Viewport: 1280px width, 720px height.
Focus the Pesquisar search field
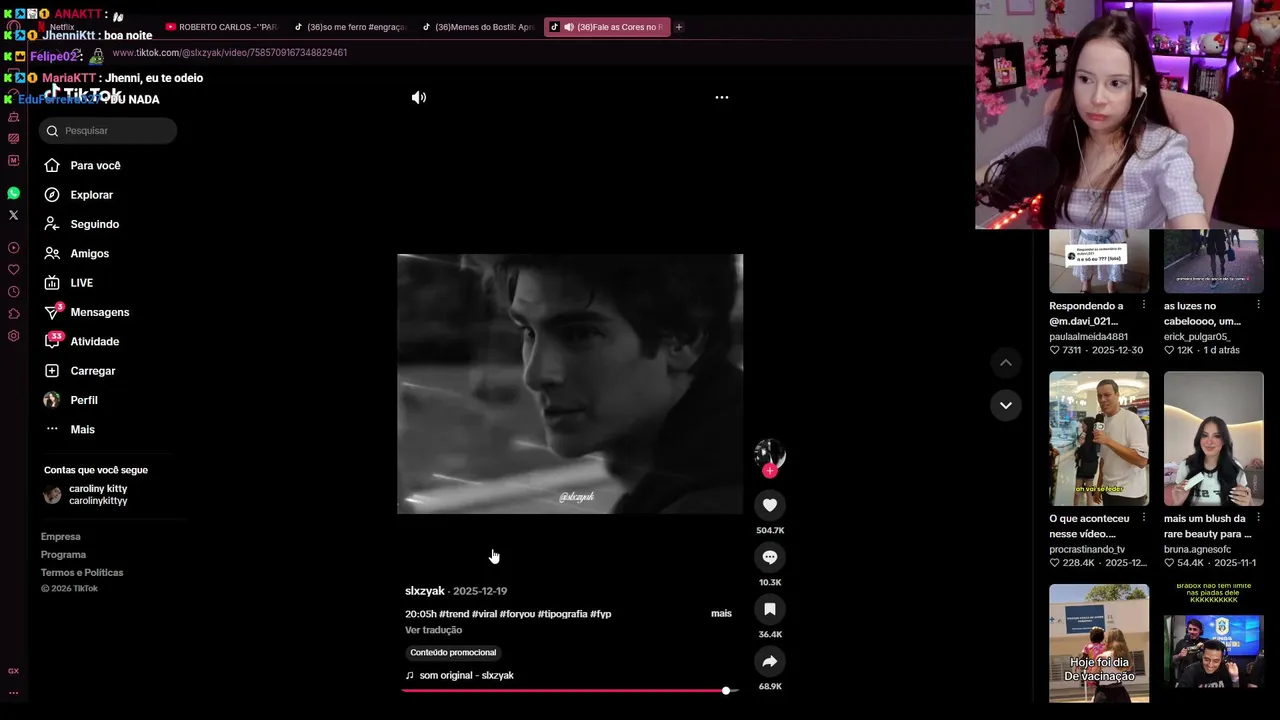(108, 131)
